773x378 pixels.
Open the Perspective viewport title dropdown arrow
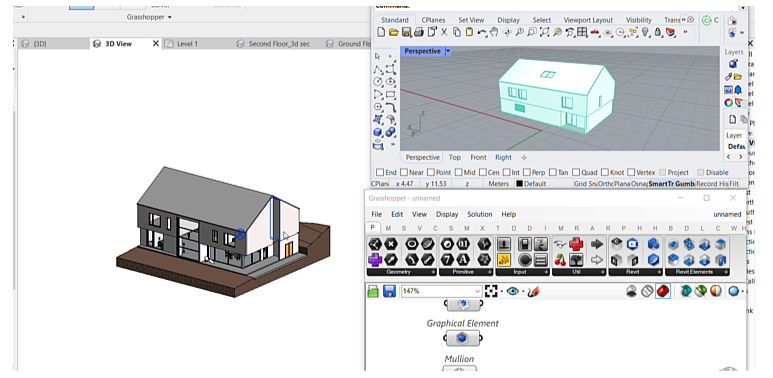point(448,51)
